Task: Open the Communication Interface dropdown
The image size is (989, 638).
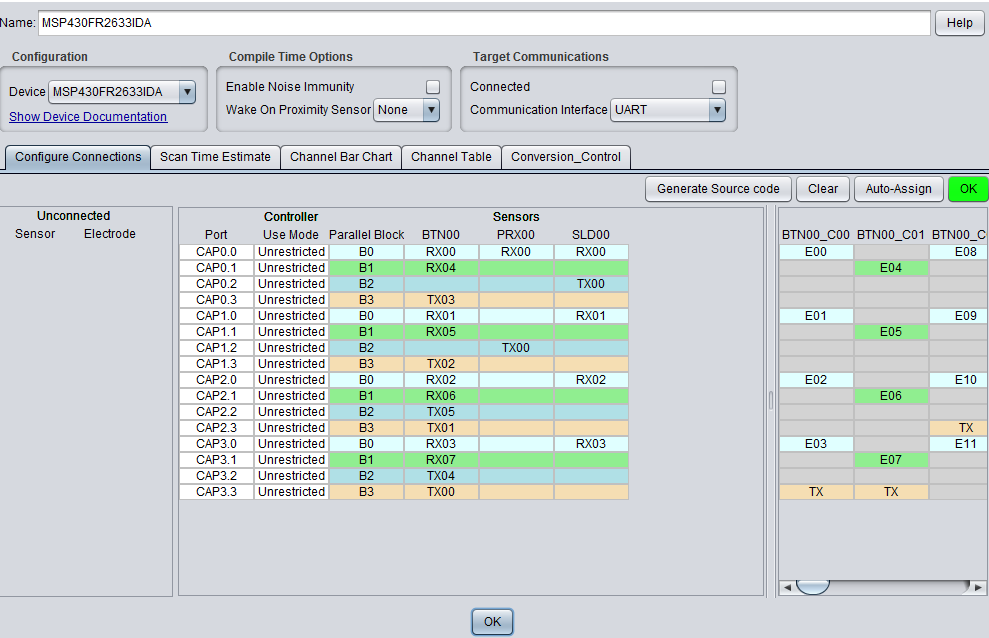Action: pos(717,110)
